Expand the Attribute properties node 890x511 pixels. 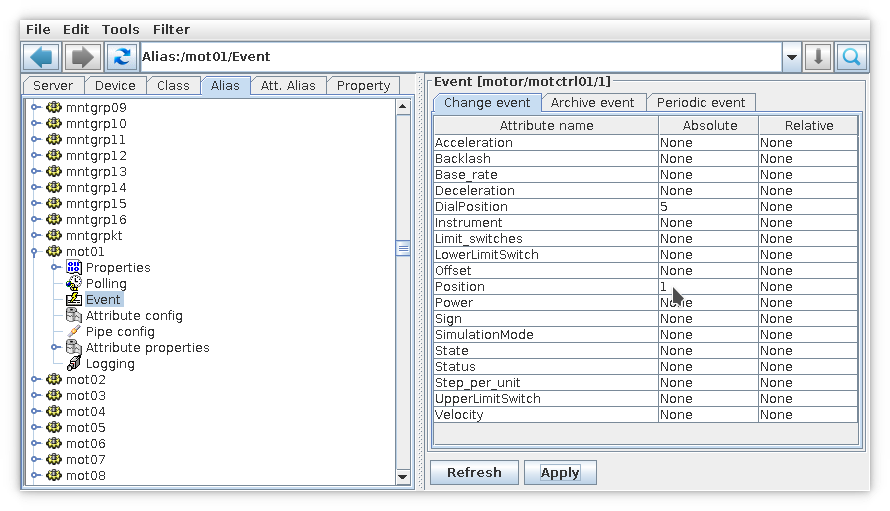55,347
